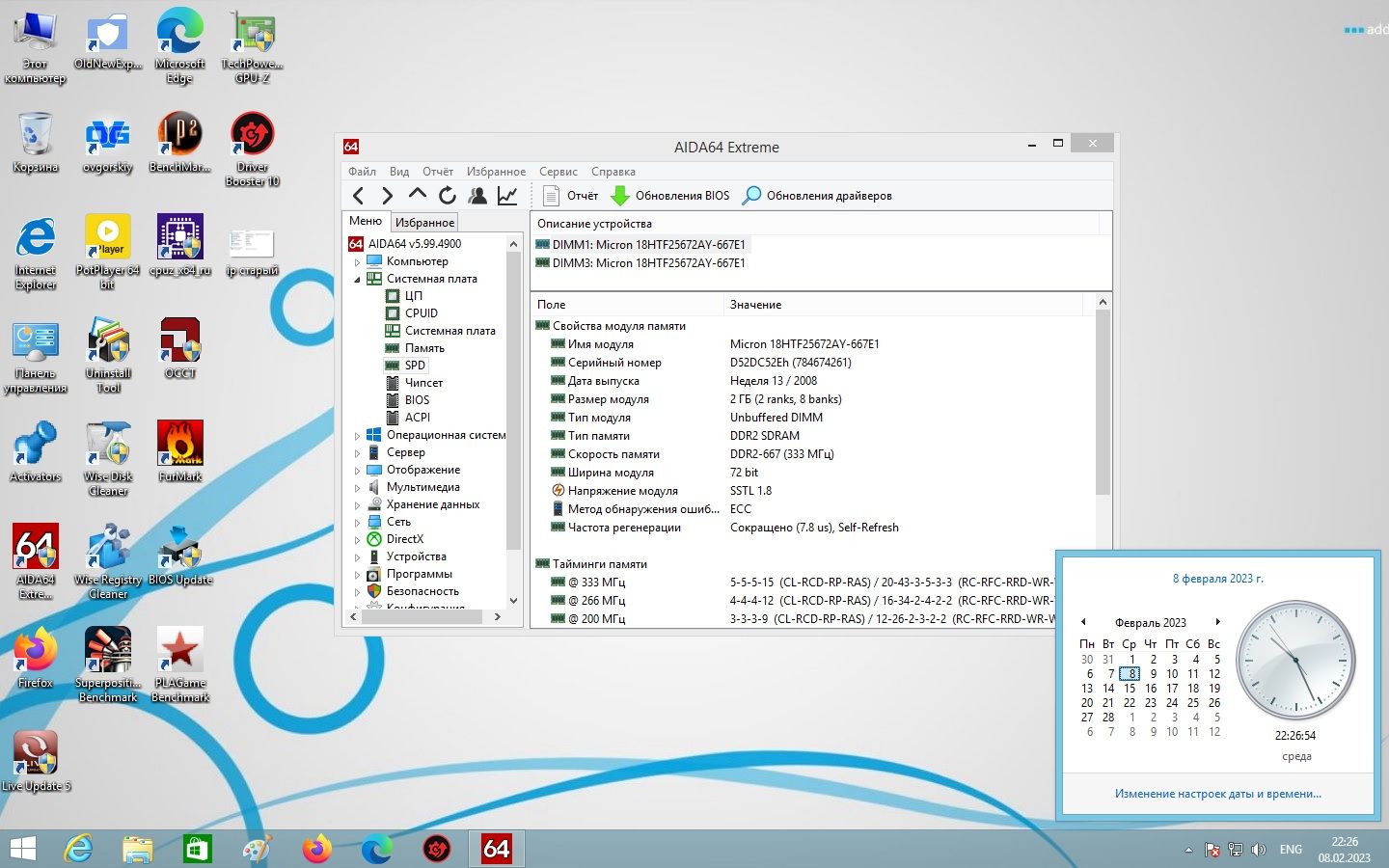Image resolution: width=1389 pixels, height=868 pixels.
Task: Click the 8 февраля 2023 г. date link
Action: click(1217, 579)
